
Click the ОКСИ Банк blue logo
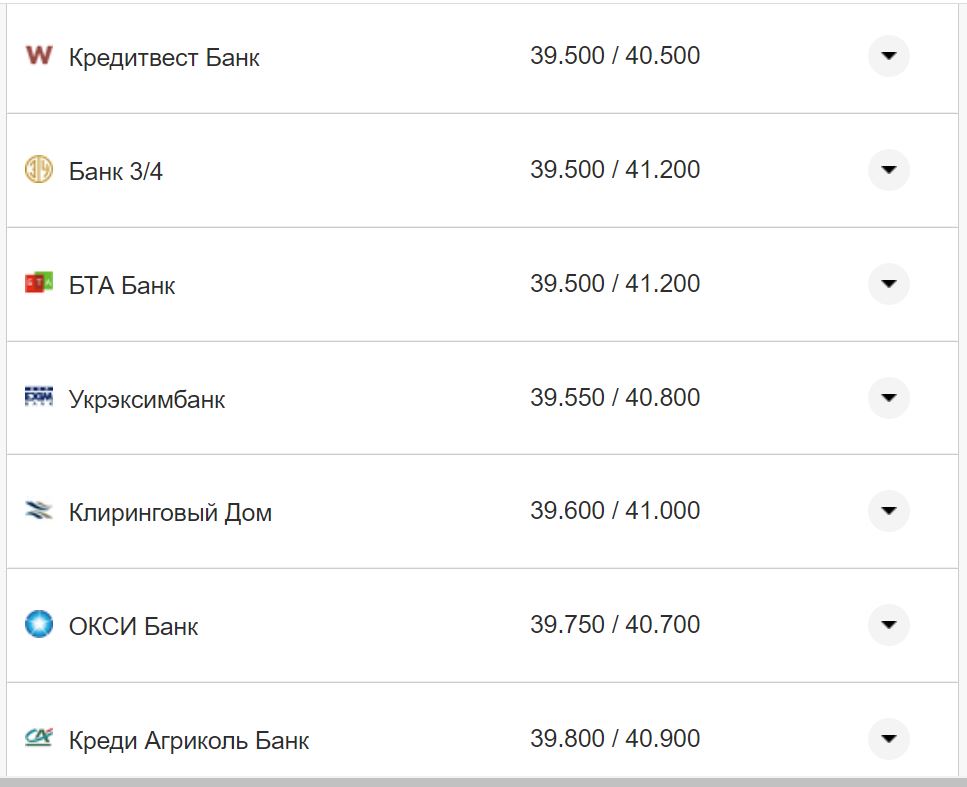coord(38,625)
